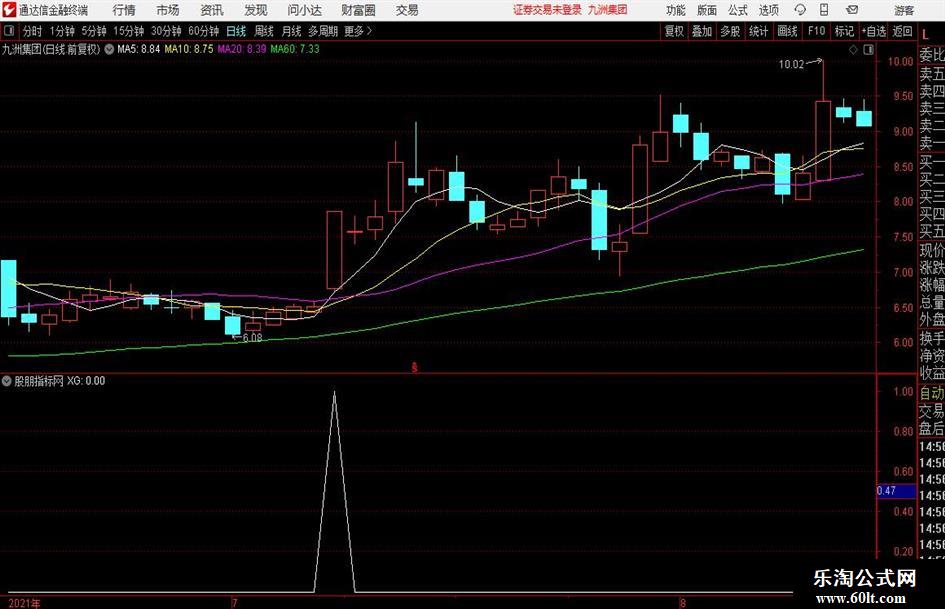Image resolution: width=945 pixels, height=609 pixels.
Task: Open the mobile phone icon in title bar
Action: (824, 10)
